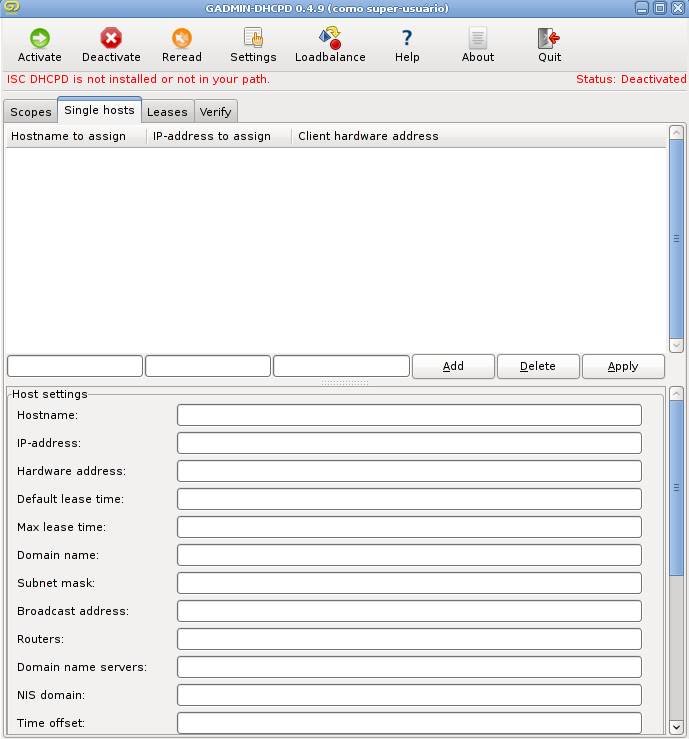Click the Delete button

pyautogui.click(x=538, y=366)
